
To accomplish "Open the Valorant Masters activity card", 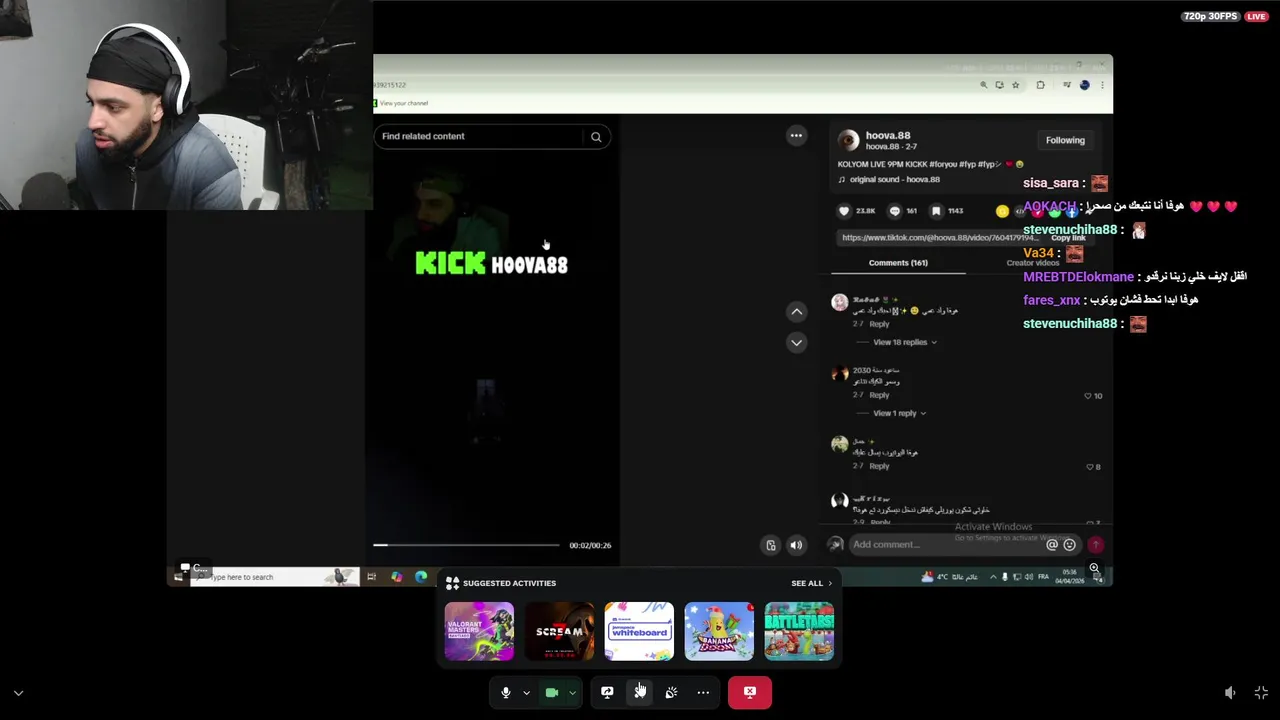I will 479,631.
